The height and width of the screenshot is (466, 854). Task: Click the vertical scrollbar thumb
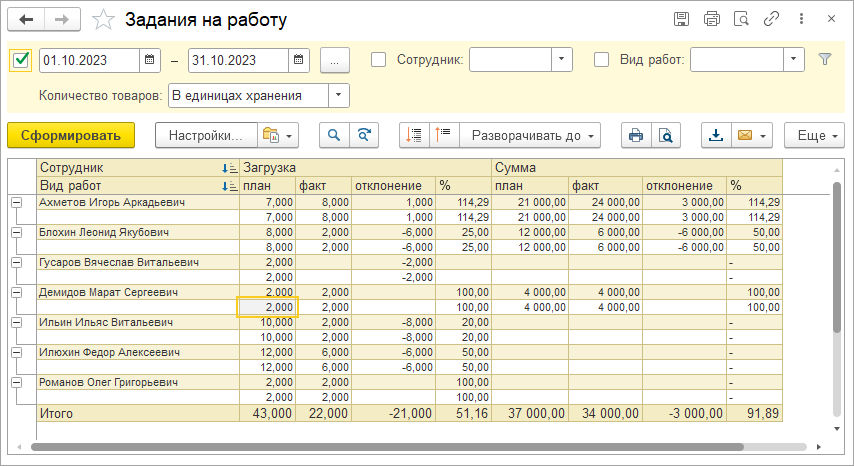point(837,257)
